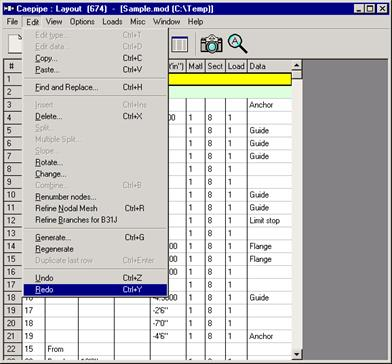This screenshot has width=392, height=364.
Task: Click the new document toolbar icon
Action: click(x=16, y=44)
